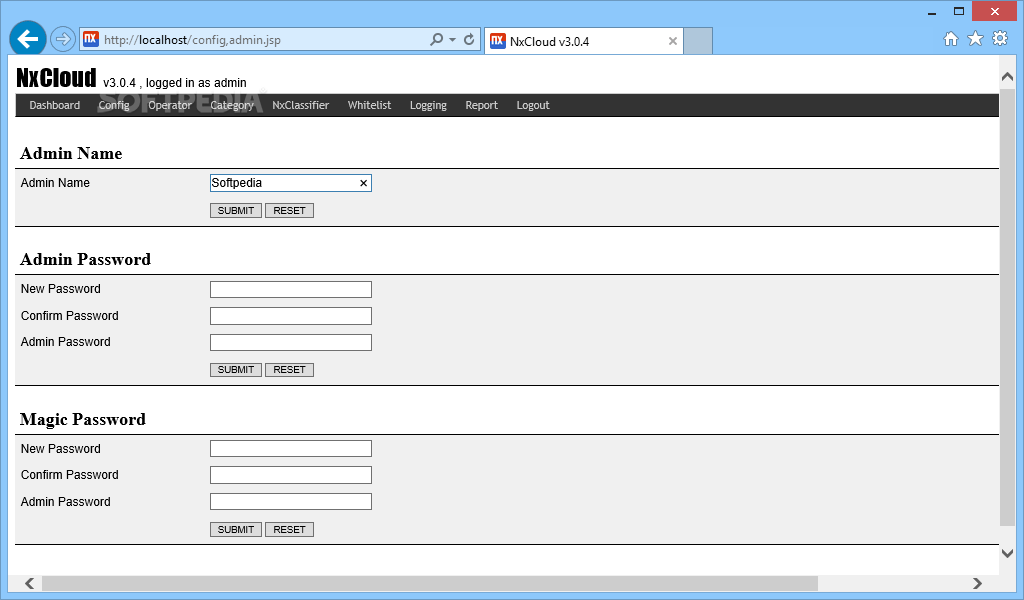Screen dimensions: 1024x600
Task: Click the browser Back arrow button
Action: pos(28,39)
